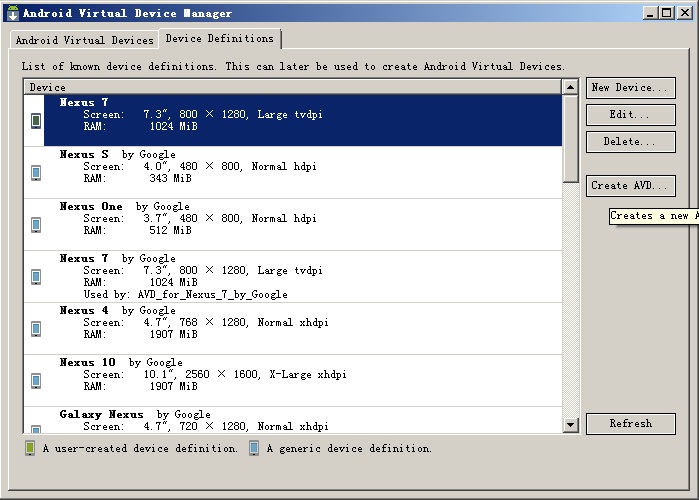This screenshot has width=699, height=500.
Task: Click 'A generic device definition.' legend text
Action: click(349, 448)
